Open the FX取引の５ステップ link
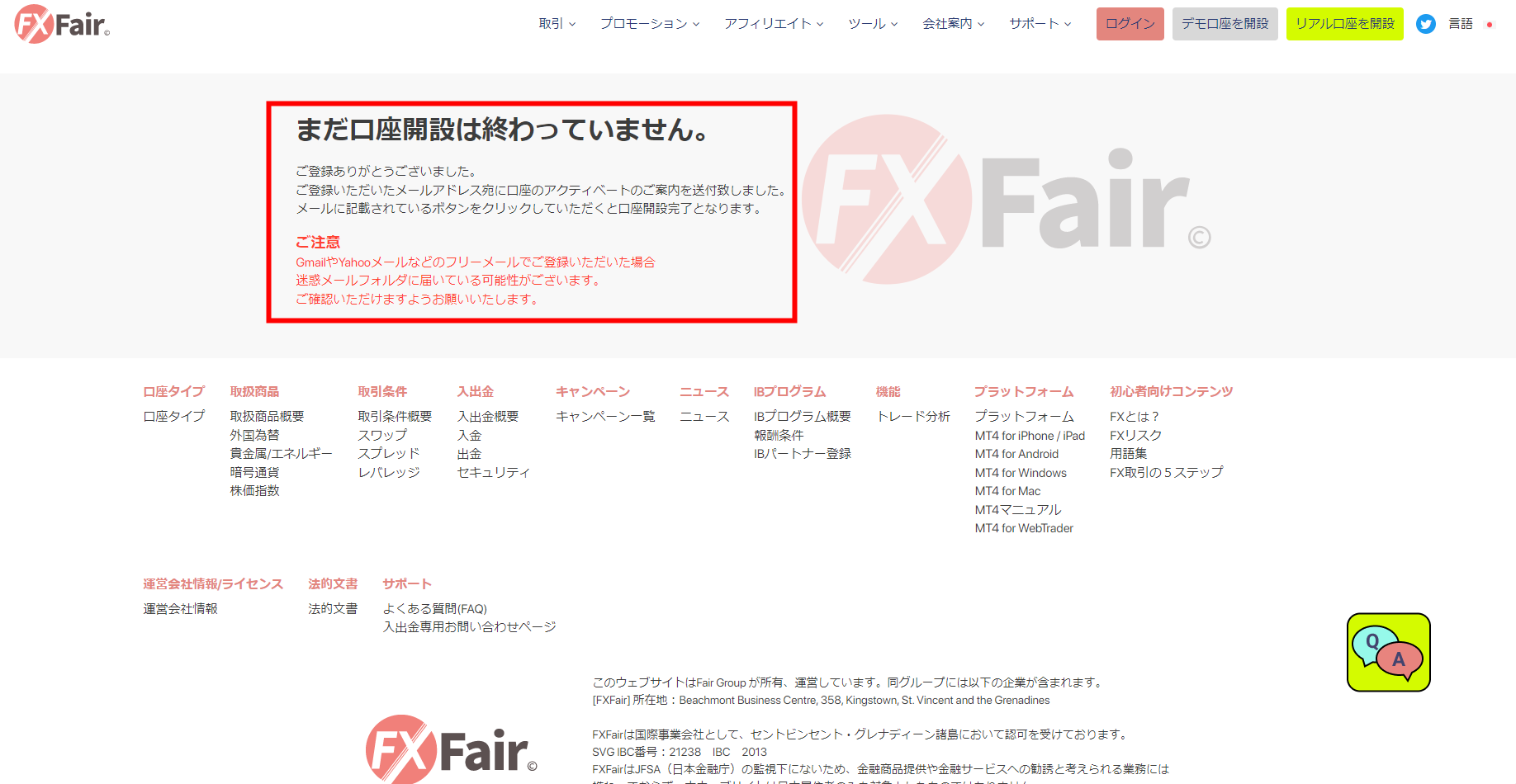This screenshot has height=784, width=1516. [1167, 472]
